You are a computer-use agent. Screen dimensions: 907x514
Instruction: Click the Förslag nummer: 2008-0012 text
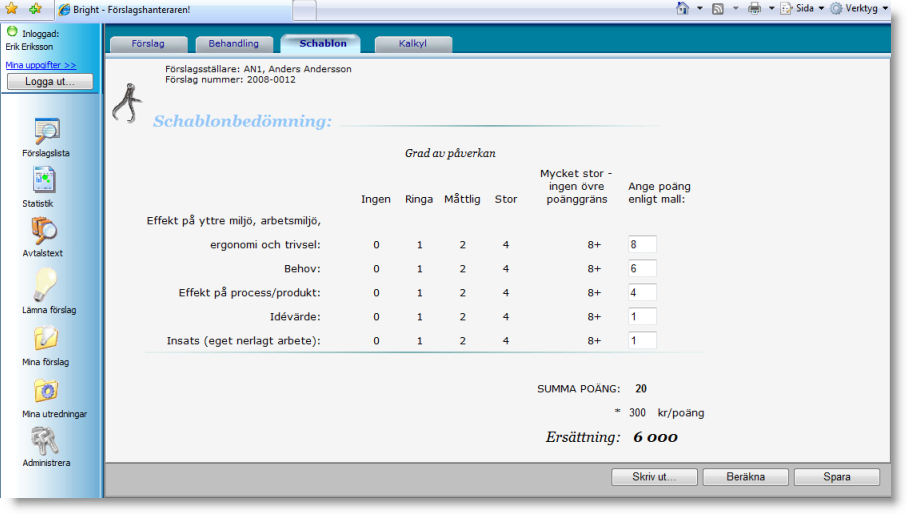click(x=230, y=80)
